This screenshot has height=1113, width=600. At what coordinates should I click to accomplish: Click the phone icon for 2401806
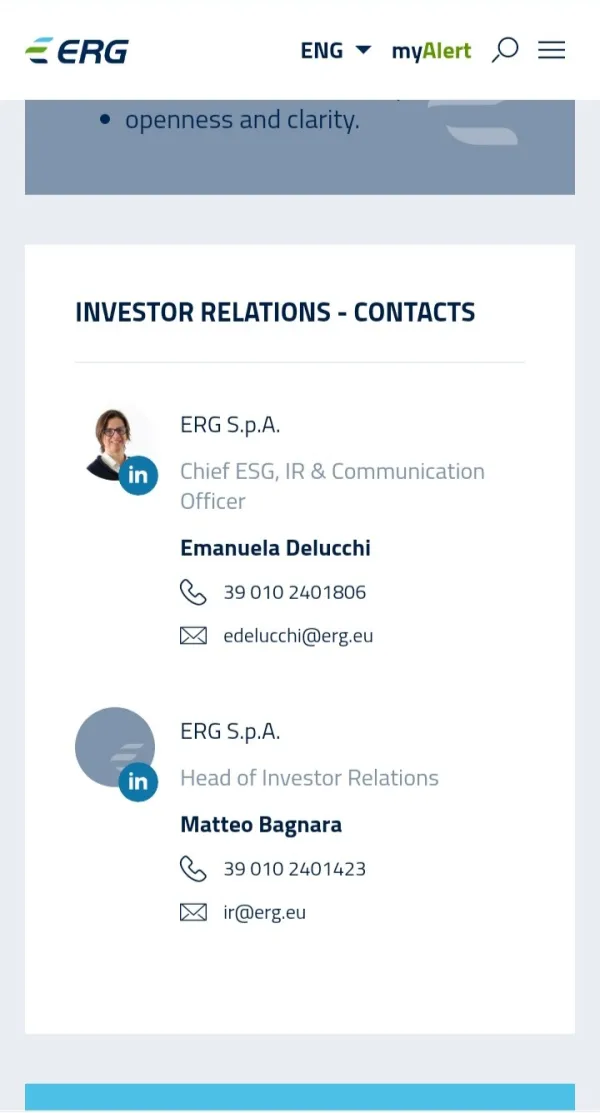click(193, 592)
